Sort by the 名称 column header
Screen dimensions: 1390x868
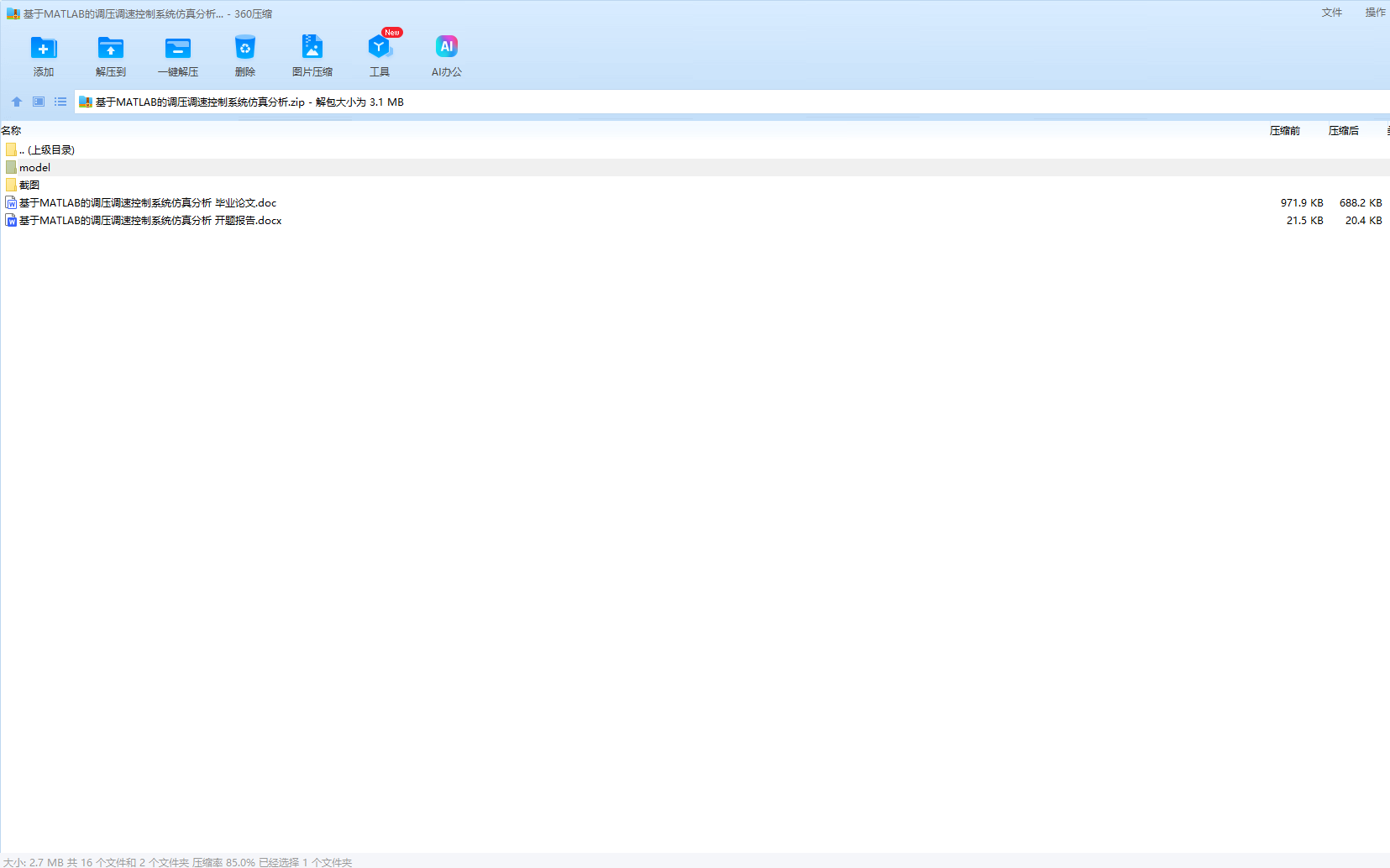click(x=12, y=131)
